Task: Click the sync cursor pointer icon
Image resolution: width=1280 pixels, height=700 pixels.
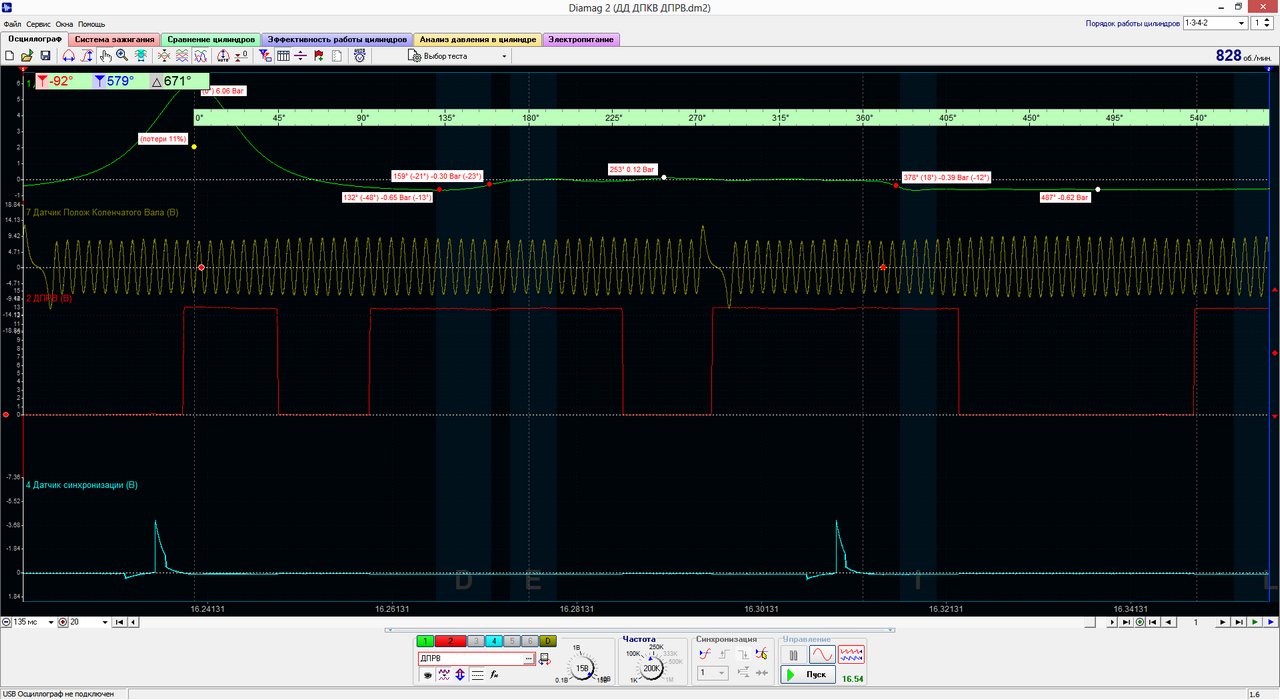Action: [x=761, y=654]
